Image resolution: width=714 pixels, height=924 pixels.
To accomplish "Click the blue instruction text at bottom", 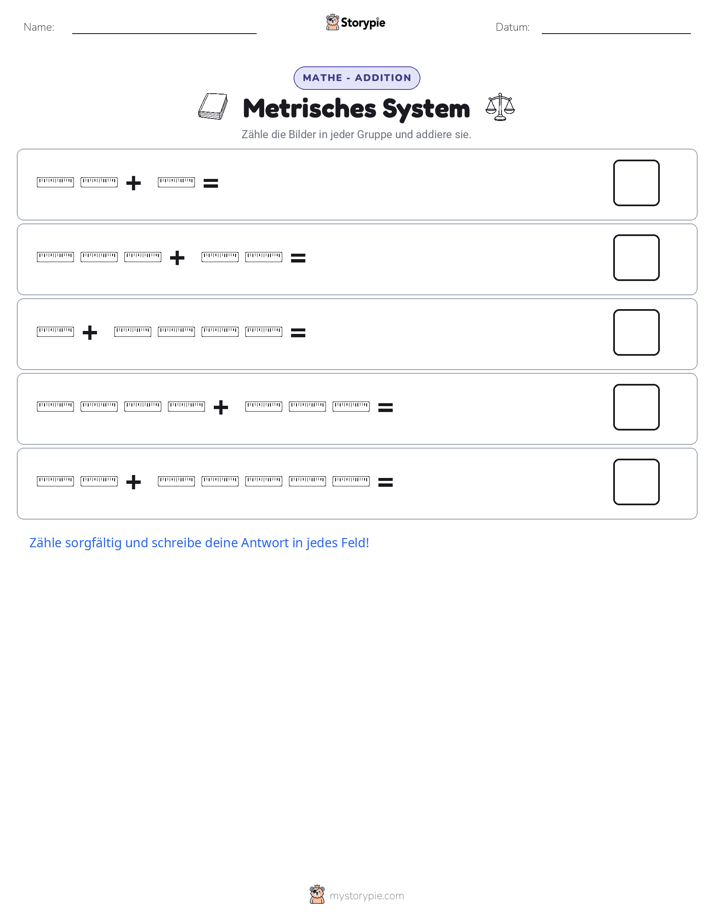I will 199,543.
